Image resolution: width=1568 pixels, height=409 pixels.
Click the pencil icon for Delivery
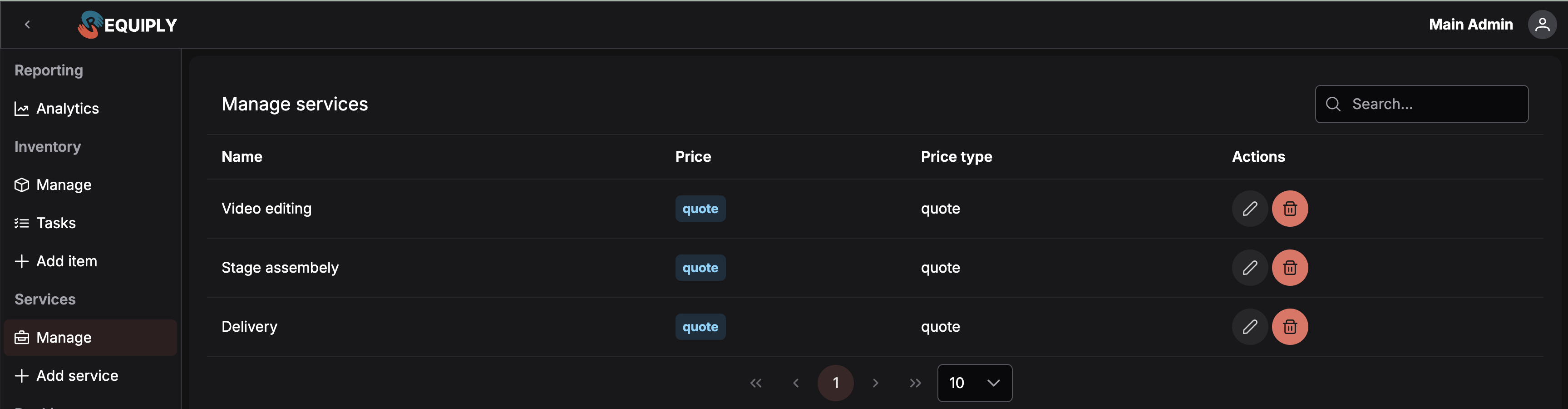1249,327
